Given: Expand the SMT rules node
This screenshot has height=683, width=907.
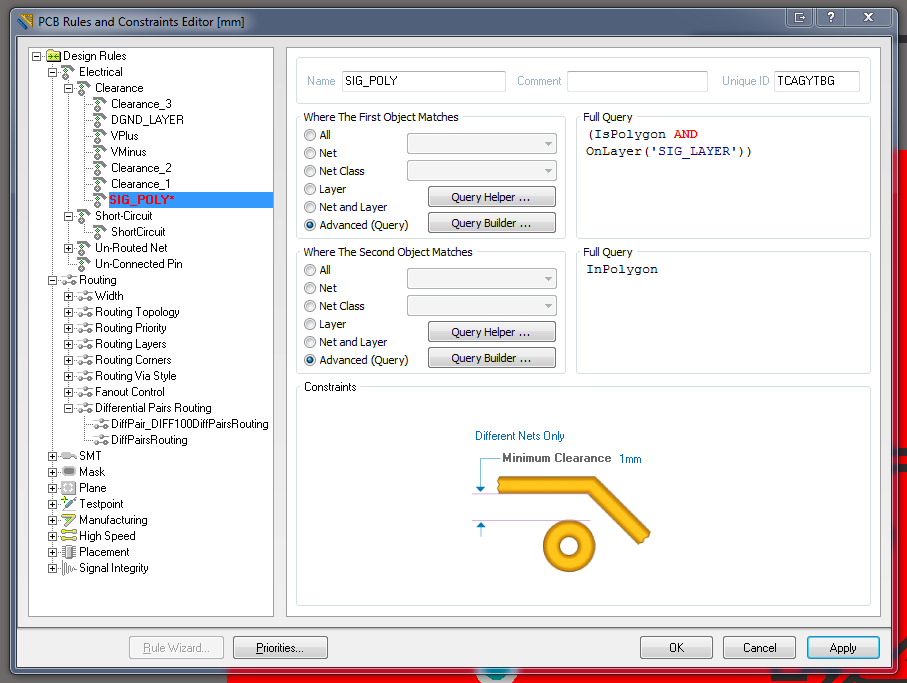Looking at the screenshot, I should pyautogui.click(x=53, y=456).
